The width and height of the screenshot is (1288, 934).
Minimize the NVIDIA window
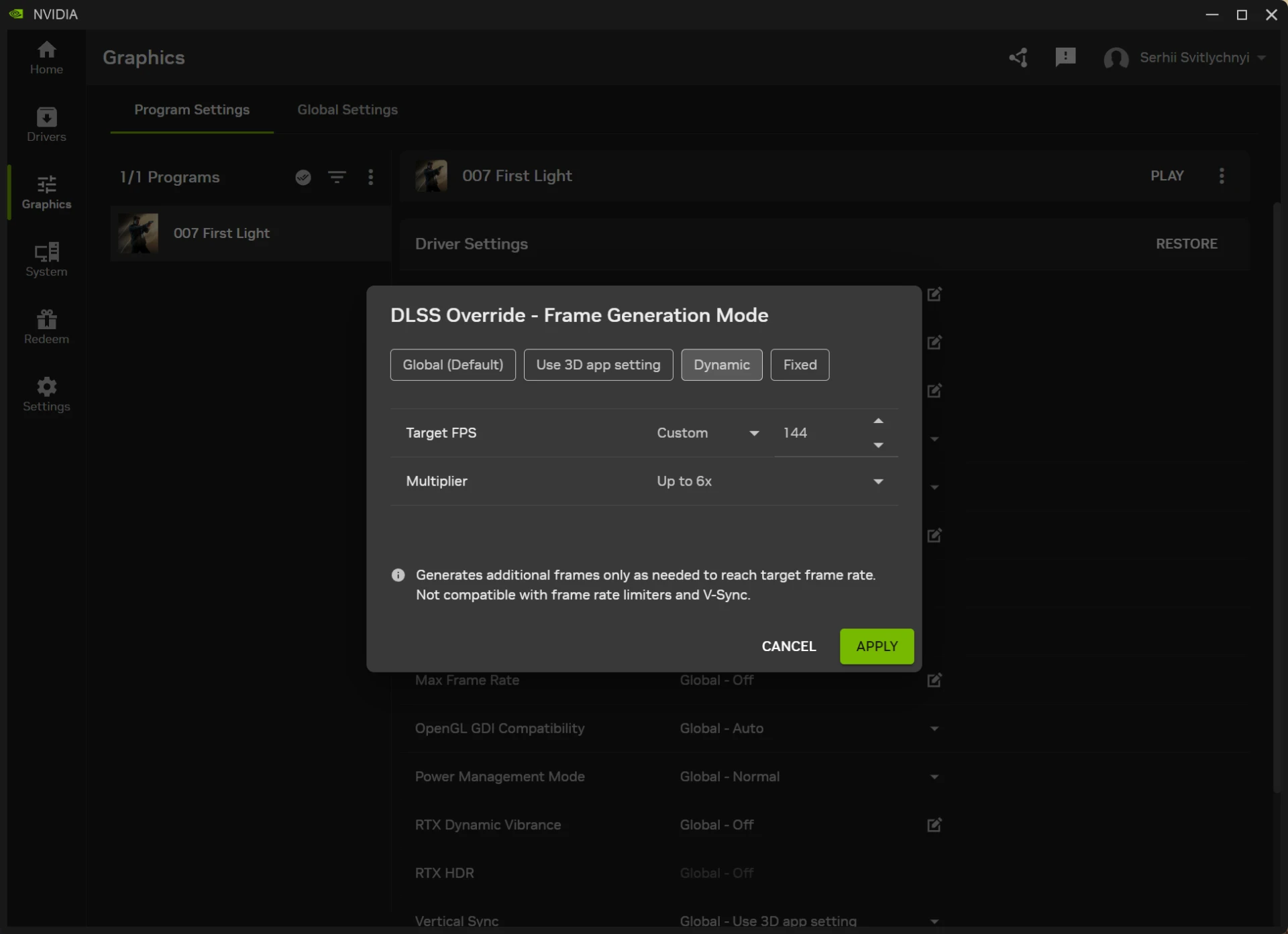pyautogui.click(x=1212, y=14)
